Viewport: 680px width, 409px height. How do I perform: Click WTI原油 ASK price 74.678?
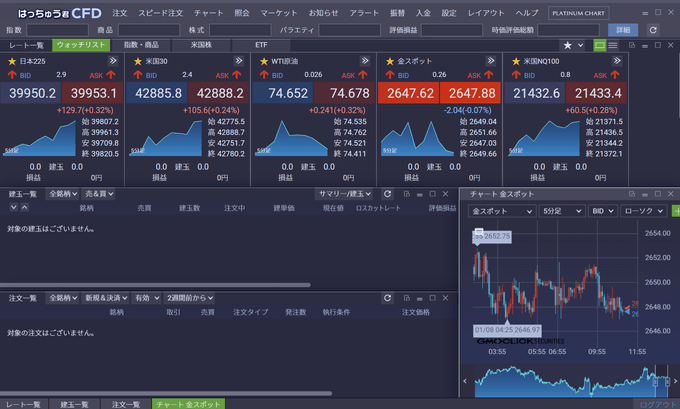pyautogui.click(x=344, y=93)
